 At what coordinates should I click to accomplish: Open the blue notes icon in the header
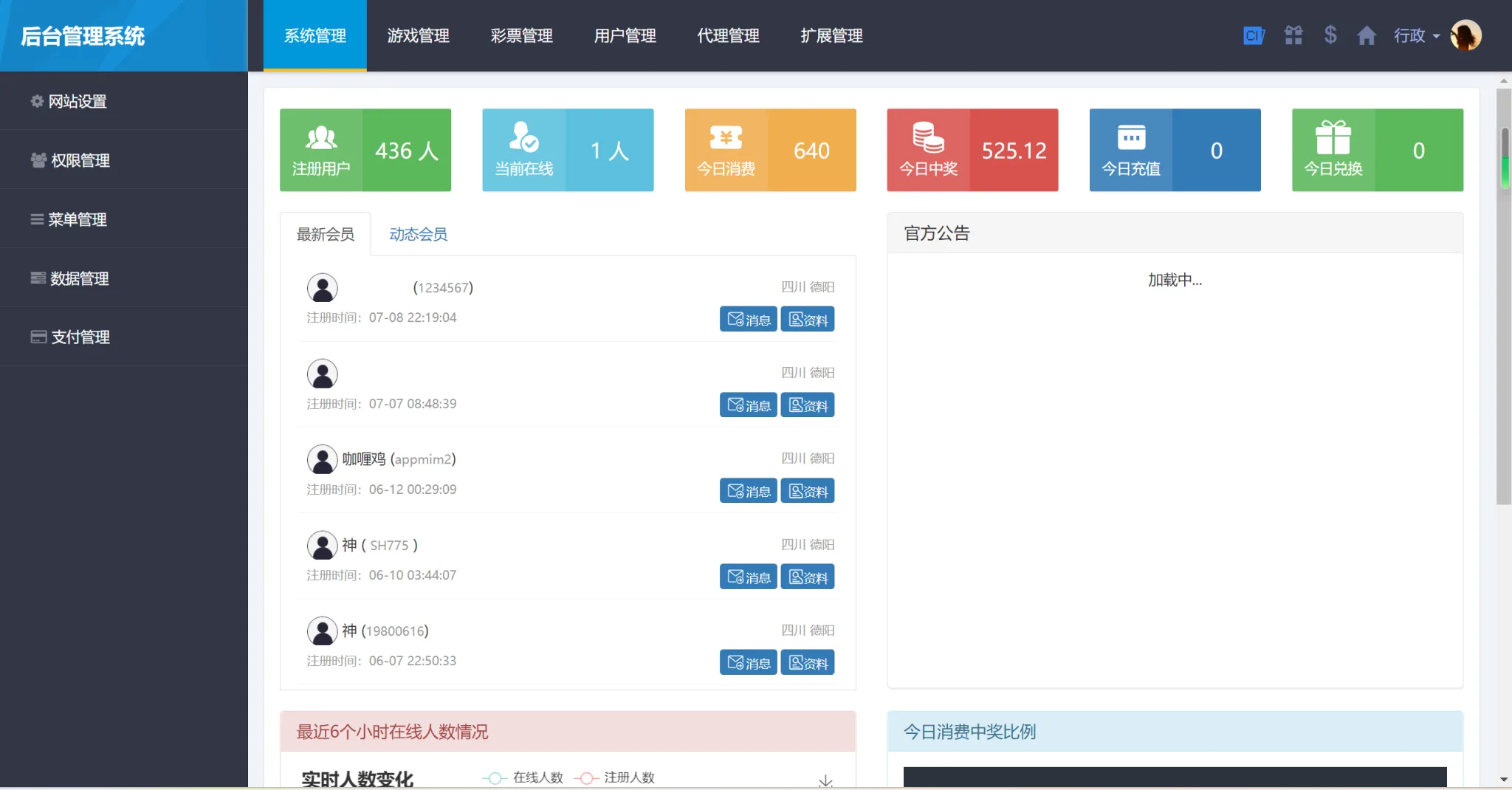point(1254,35)
